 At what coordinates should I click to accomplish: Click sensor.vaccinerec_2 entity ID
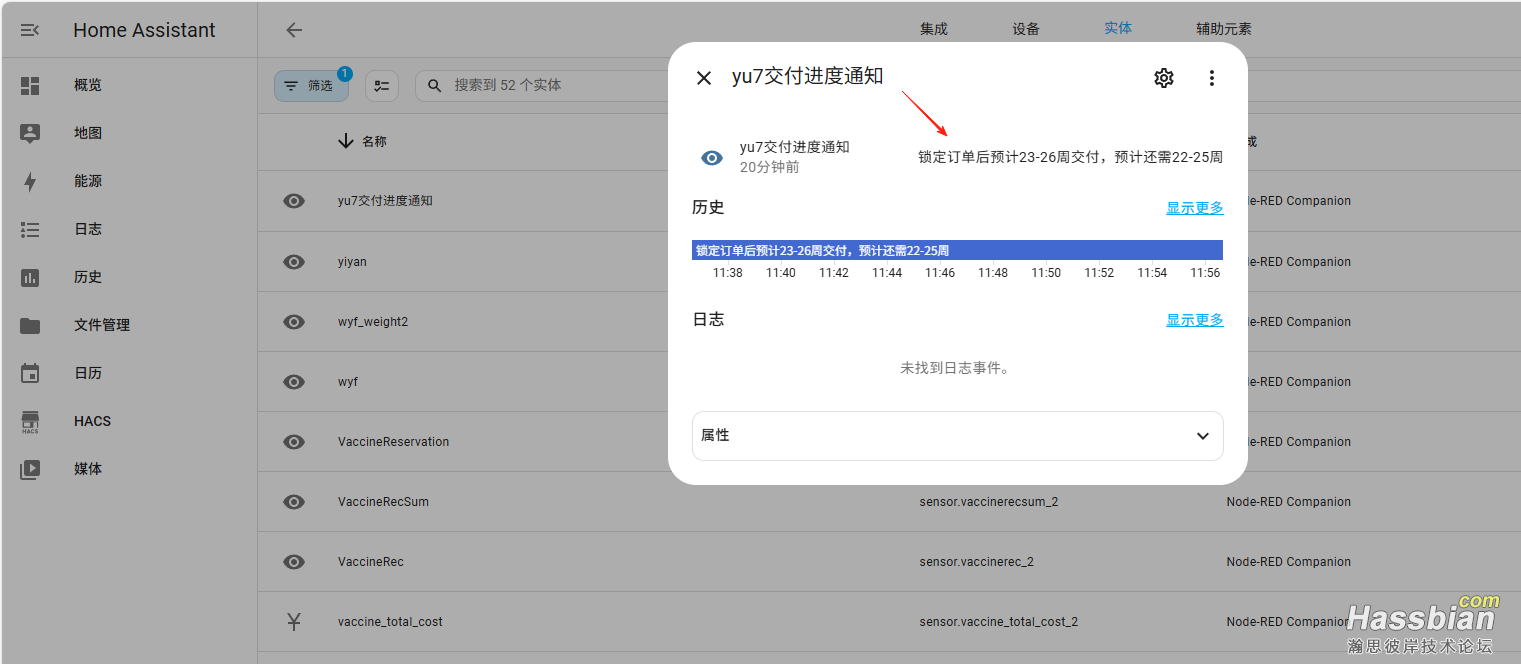(977, 562)
